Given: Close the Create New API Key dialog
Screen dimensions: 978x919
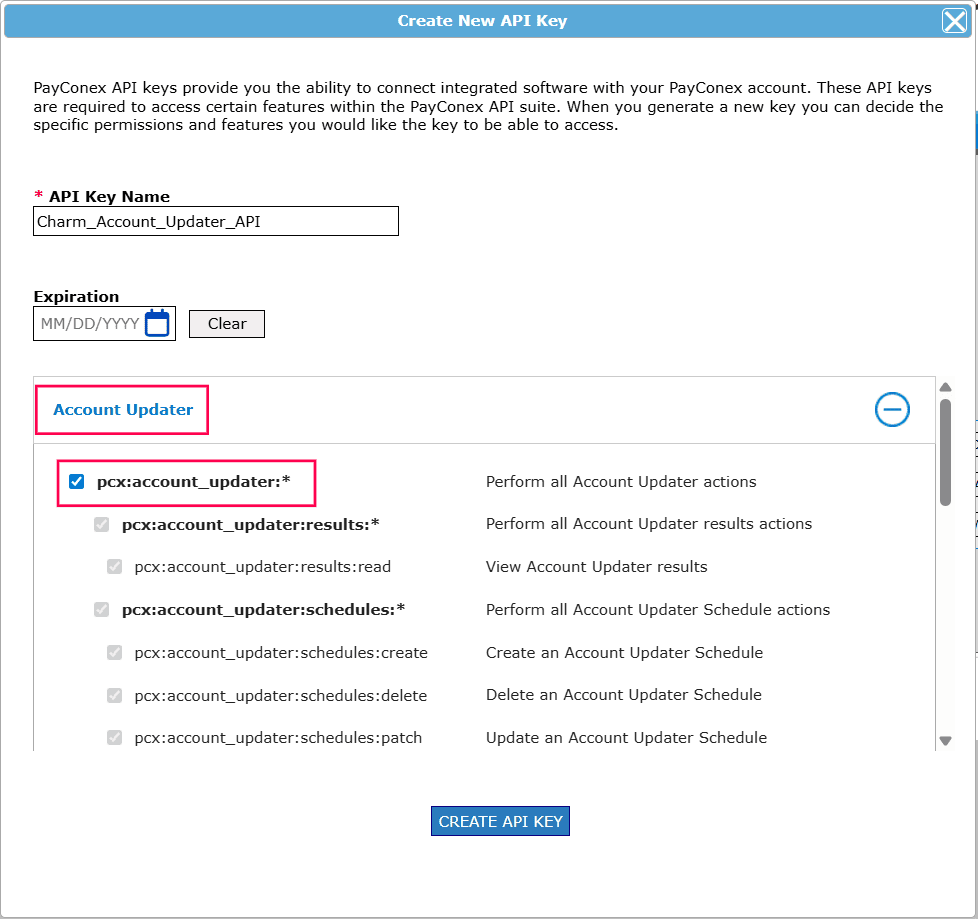Looking at the screenshot, I should 954,20.
